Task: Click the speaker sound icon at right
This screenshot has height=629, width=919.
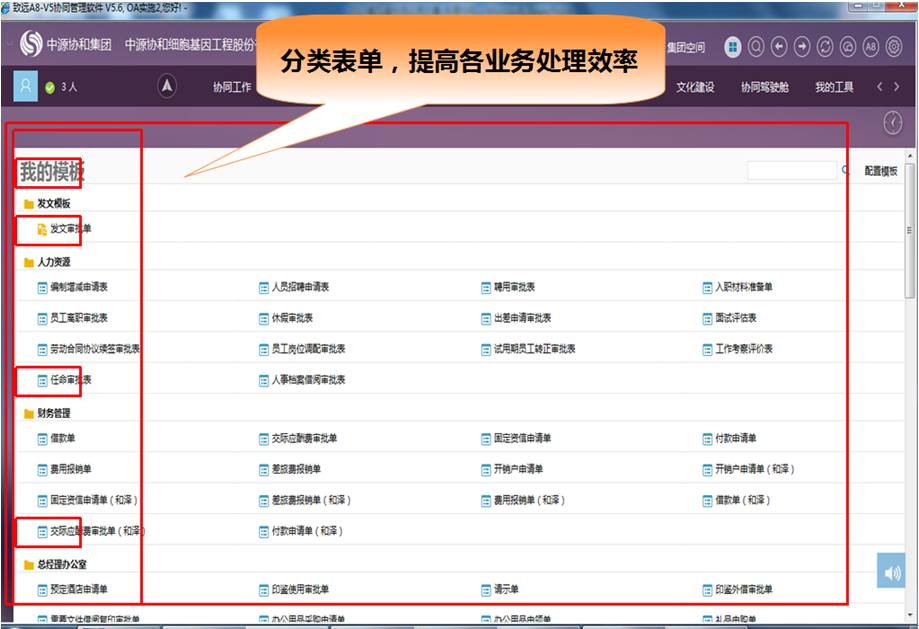Action: pyautogui.click(x=891, y=571)
